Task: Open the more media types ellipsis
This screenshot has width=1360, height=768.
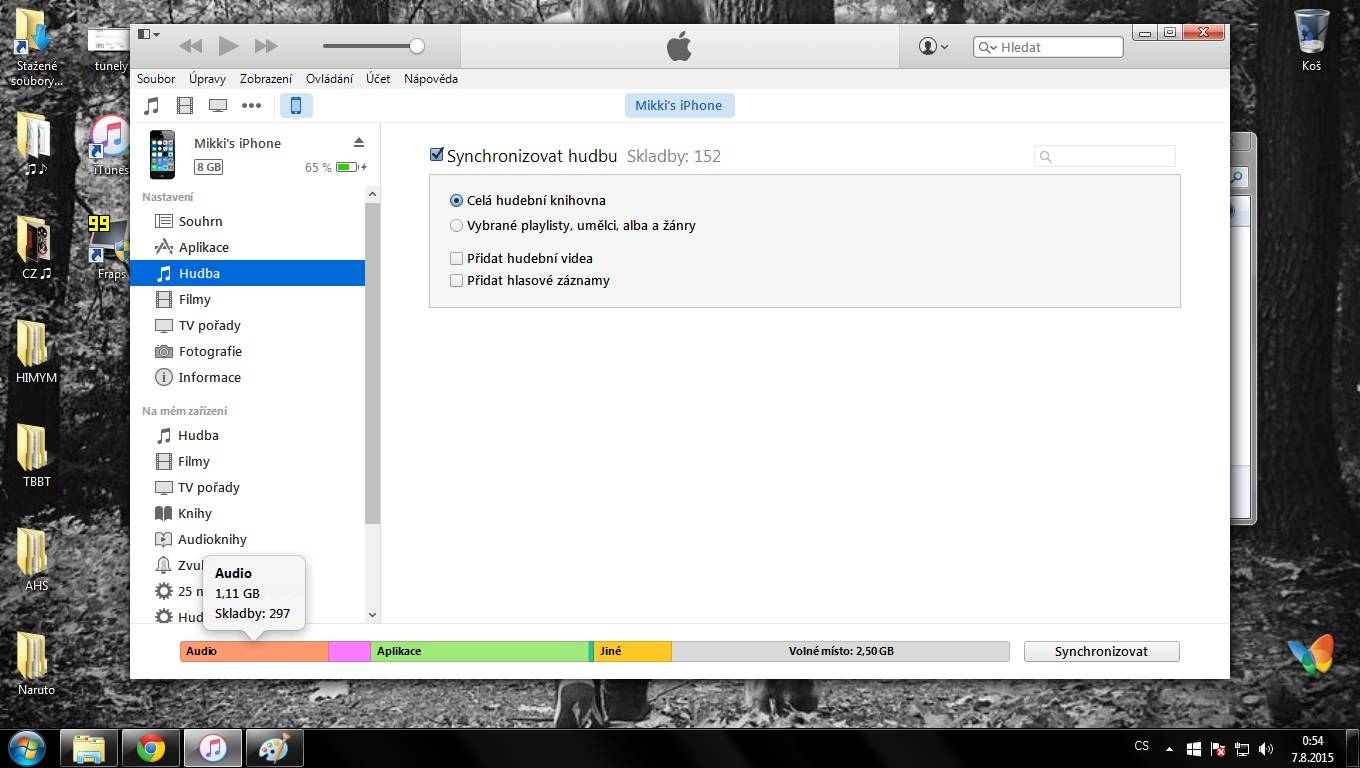Action: coord(252,105)
